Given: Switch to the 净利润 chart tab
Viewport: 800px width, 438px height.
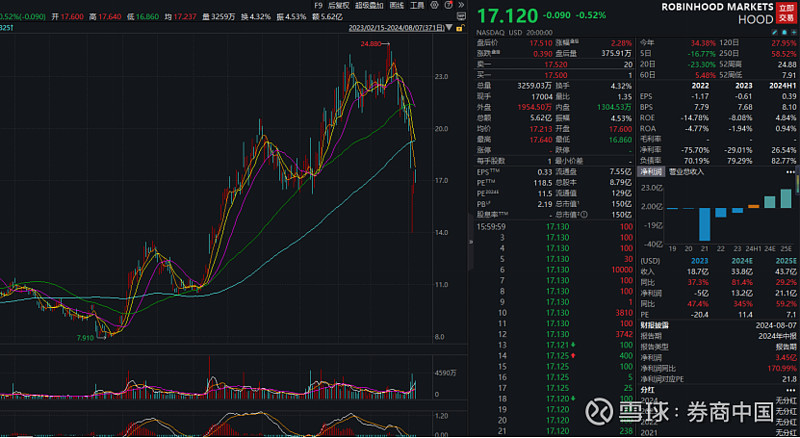Looking at the screenshot, I should point(652,172).
